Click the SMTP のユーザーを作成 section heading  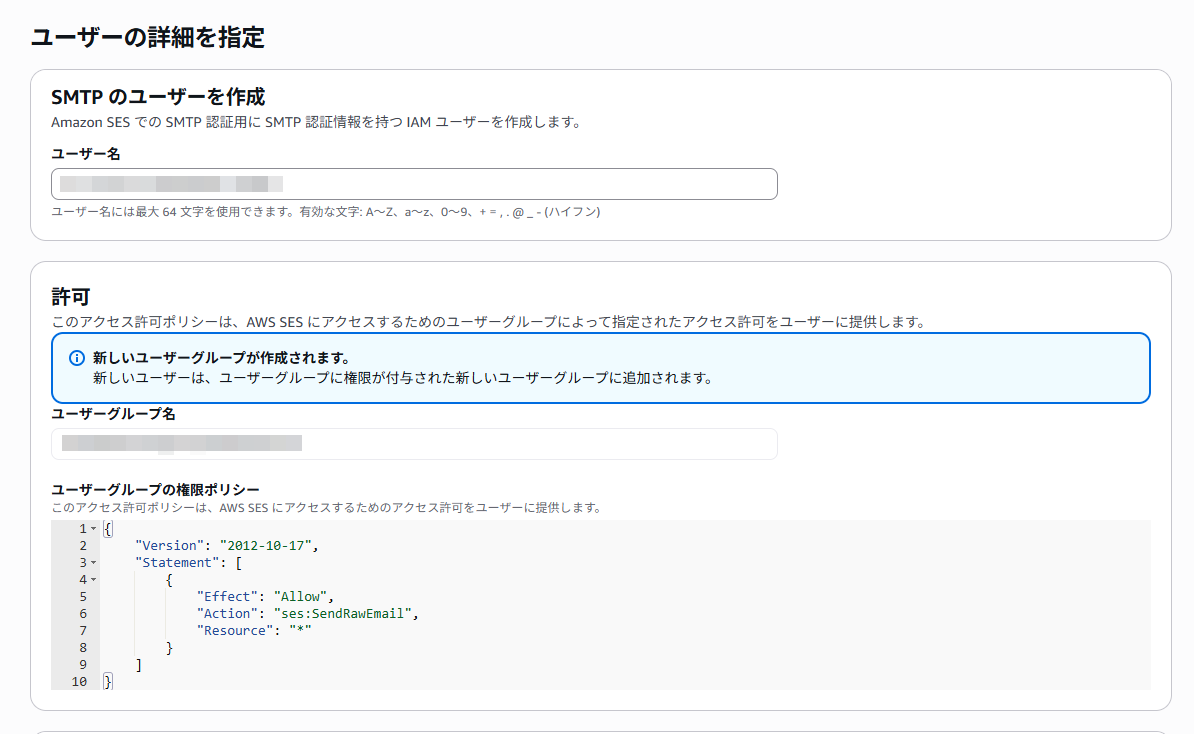tap(158, 97)
